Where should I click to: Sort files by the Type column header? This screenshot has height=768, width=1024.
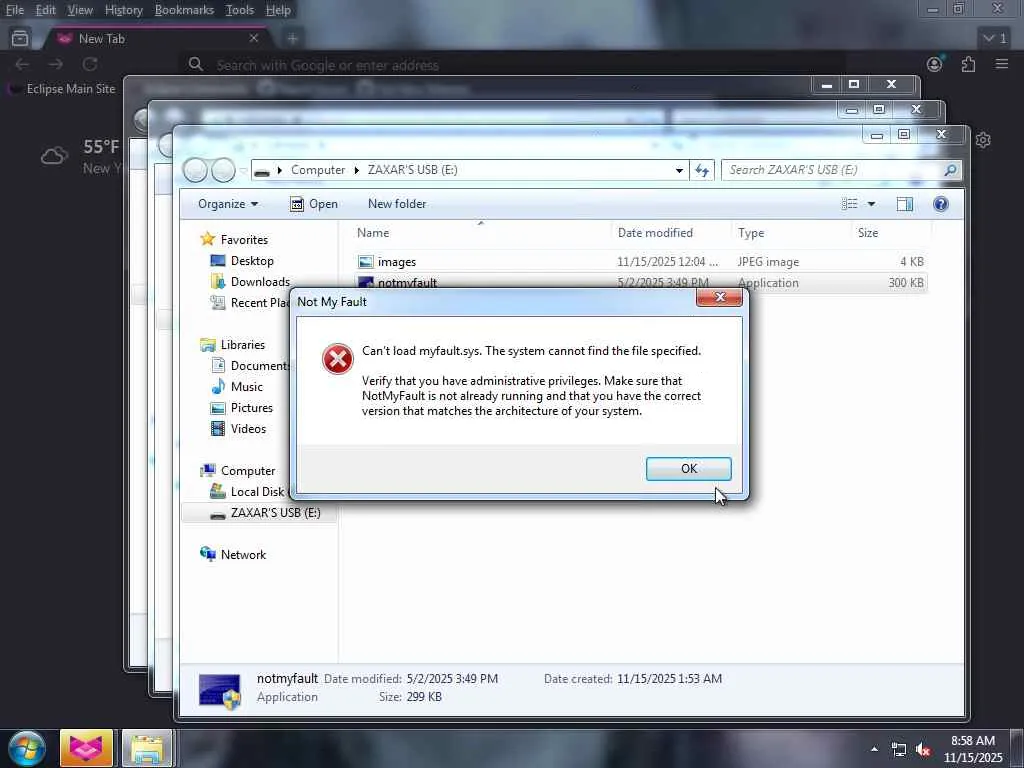click(751, 232)
